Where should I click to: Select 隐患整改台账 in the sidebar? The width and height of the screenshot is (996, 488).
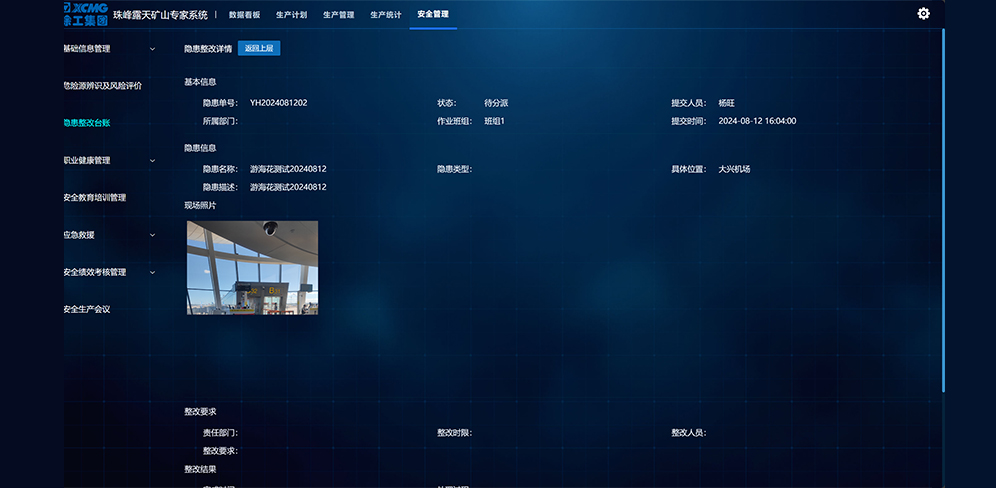point(87,123)
